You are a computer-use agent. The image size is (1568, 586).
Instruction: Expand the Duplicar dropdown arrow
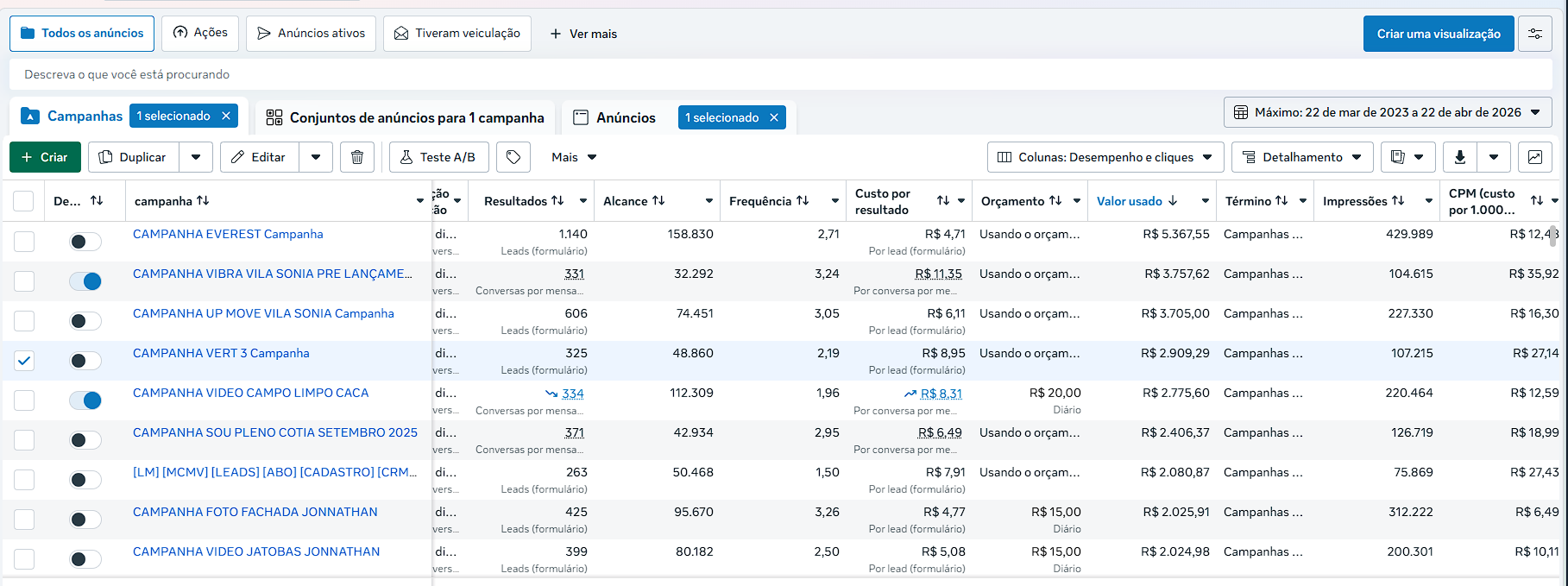(x=196, y=157)
